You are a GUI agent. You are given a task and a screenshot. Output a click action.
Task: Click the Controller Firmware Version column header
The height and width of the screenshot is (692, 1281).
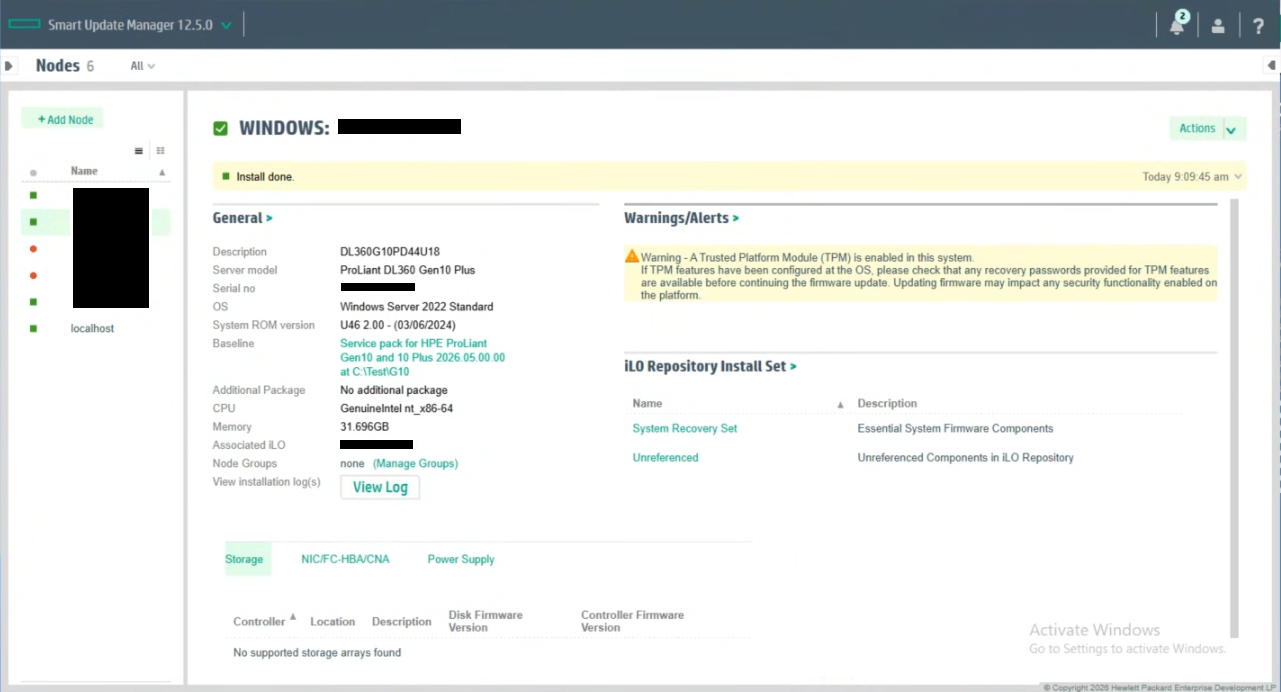point(632,621)
